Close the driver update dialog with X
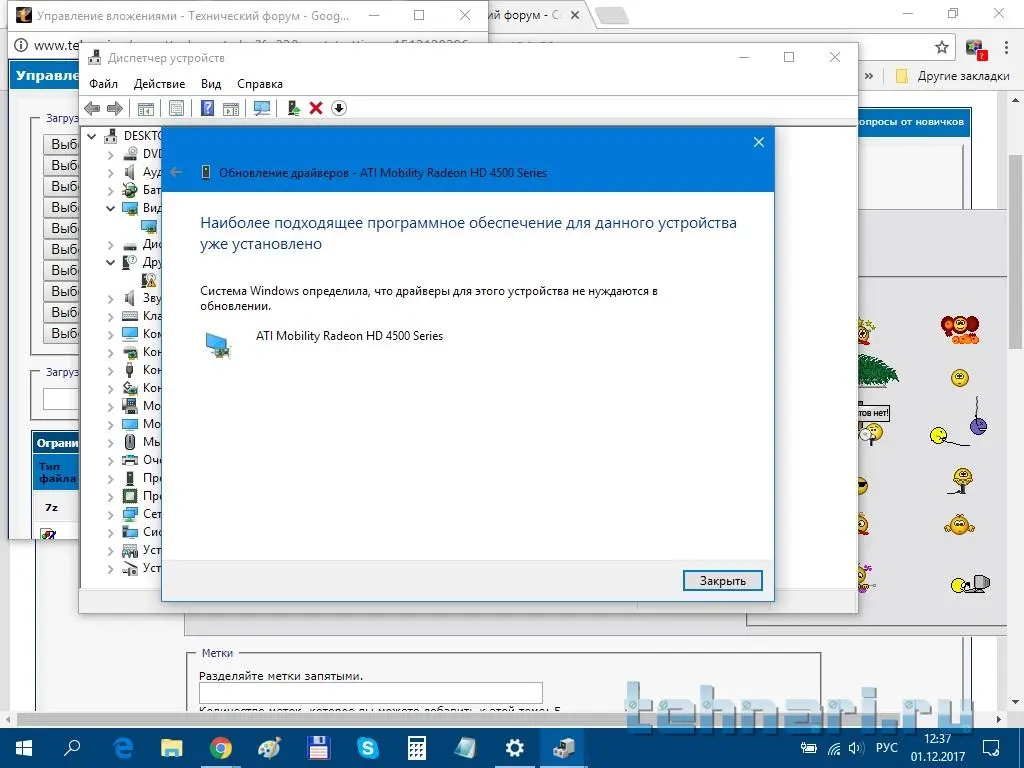The height and width of the screenshot is (768, 1024). pos(759,142)
